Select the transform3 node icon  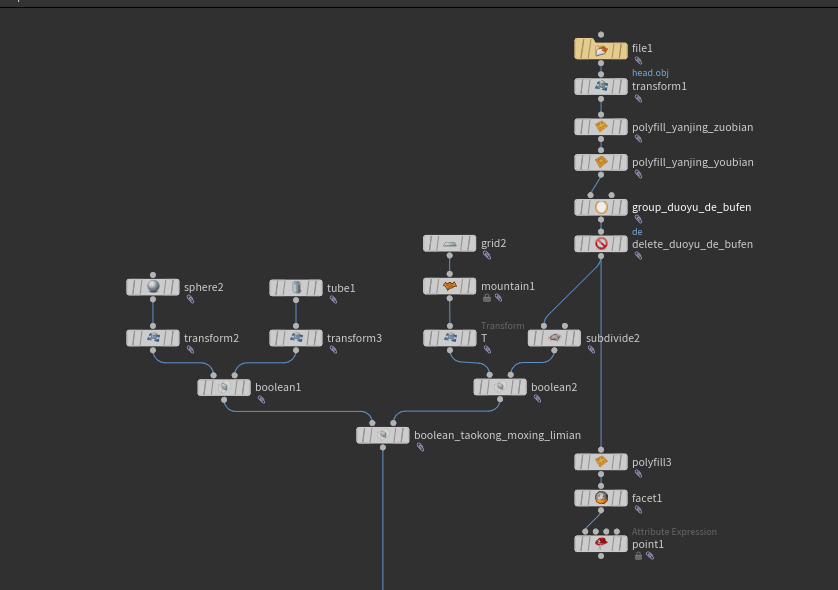296,338
